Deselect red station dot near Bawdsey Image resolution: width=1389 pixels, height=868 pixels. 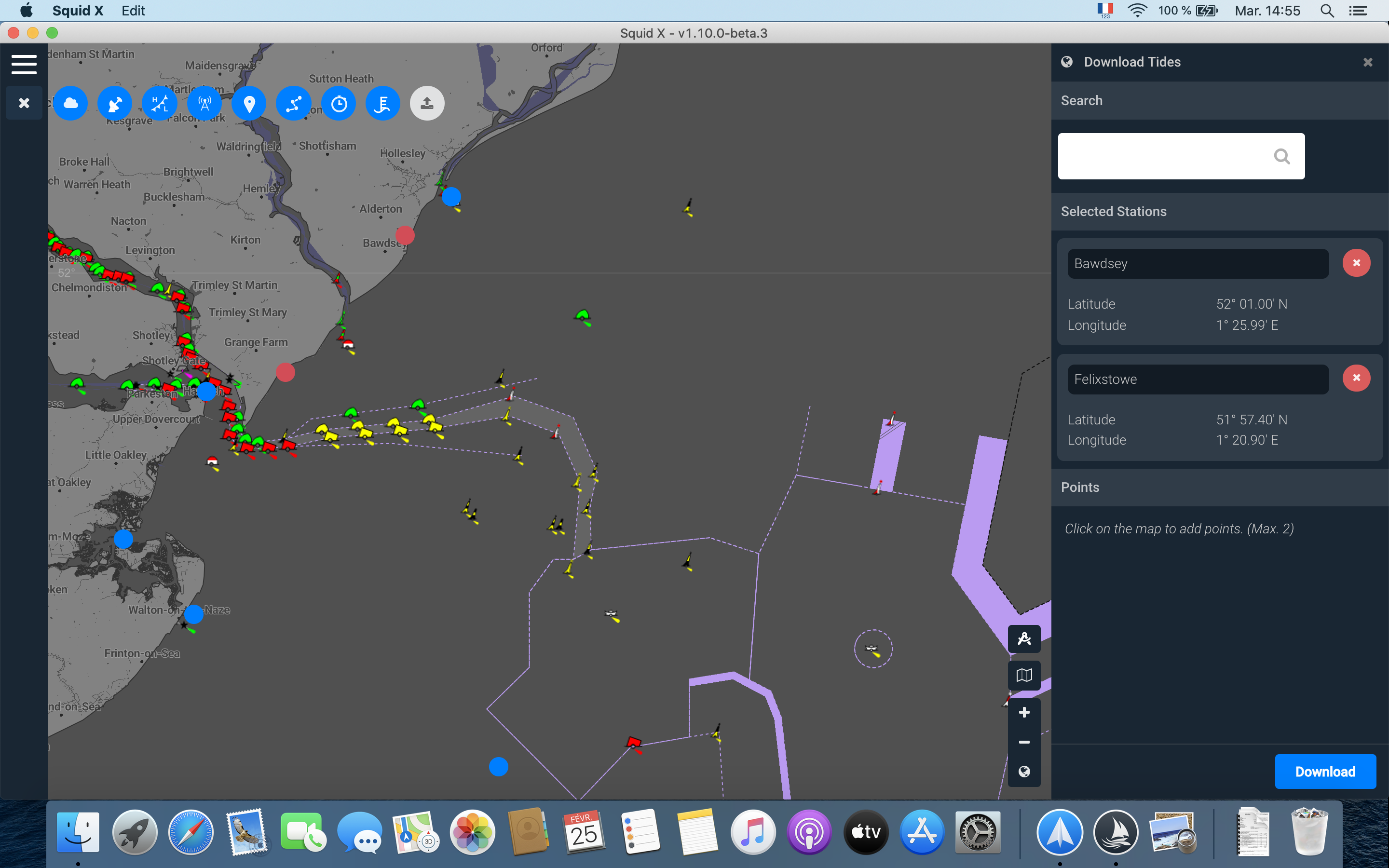[405, 235]
